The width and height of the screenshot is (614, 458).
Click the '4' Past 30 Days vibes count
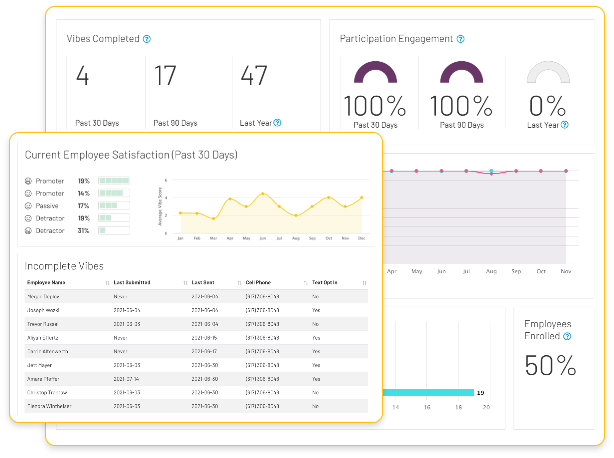coord(83,76)
